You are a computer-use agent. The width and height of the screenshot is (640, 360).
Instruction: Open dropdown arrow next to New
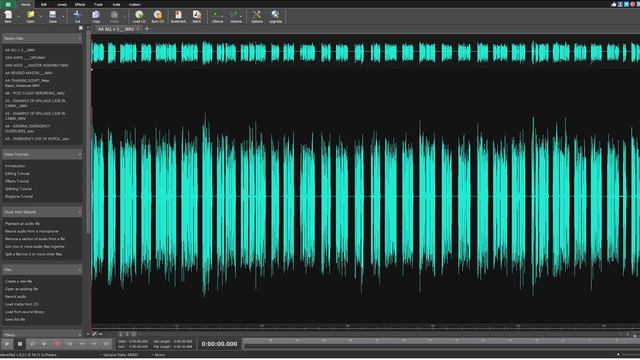pyautogui.click(x=18, y=17)
